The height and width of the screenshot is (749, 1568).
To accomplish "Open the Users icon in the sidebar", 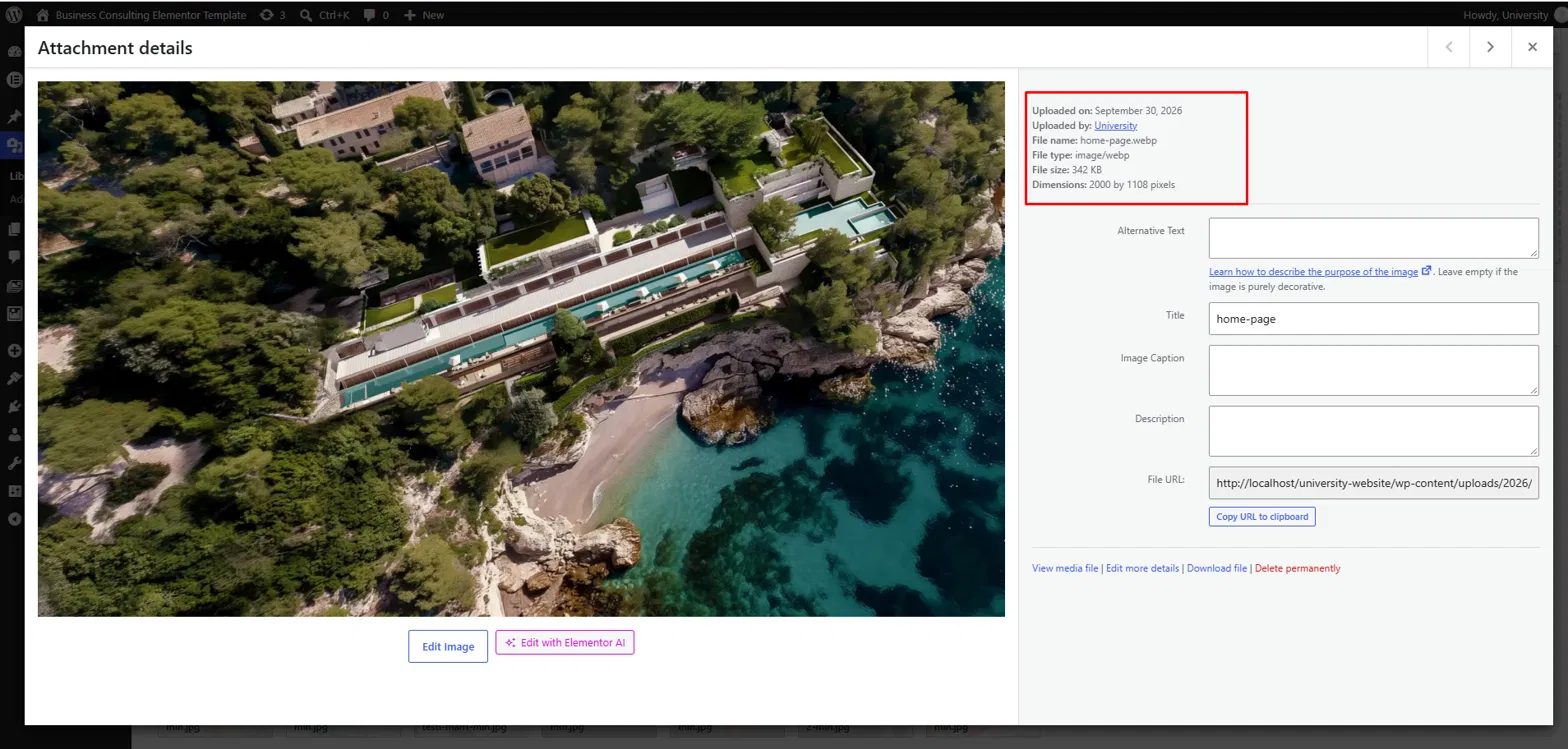I will [x=14, y=435].
